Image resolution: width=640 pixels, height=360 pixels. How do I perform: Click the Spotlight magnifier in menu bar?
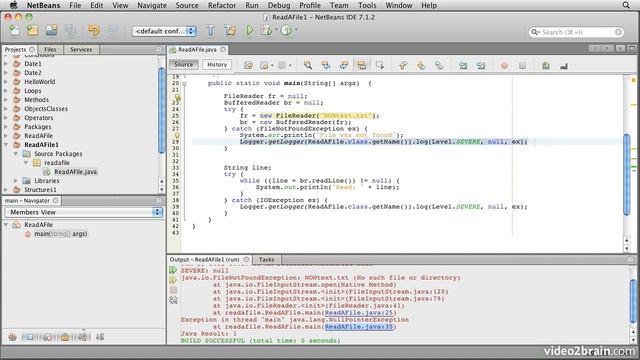626,5
